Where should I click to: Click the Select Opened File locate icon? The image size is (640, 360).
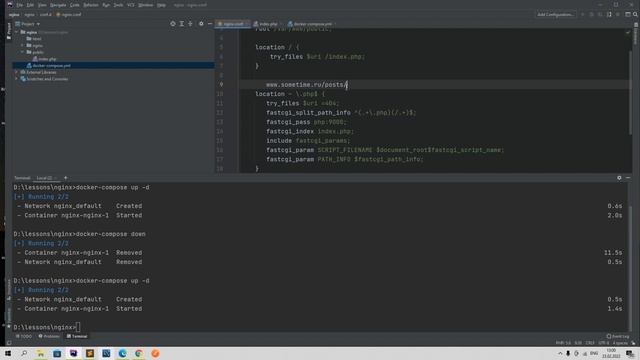click(x=173, y=24)
